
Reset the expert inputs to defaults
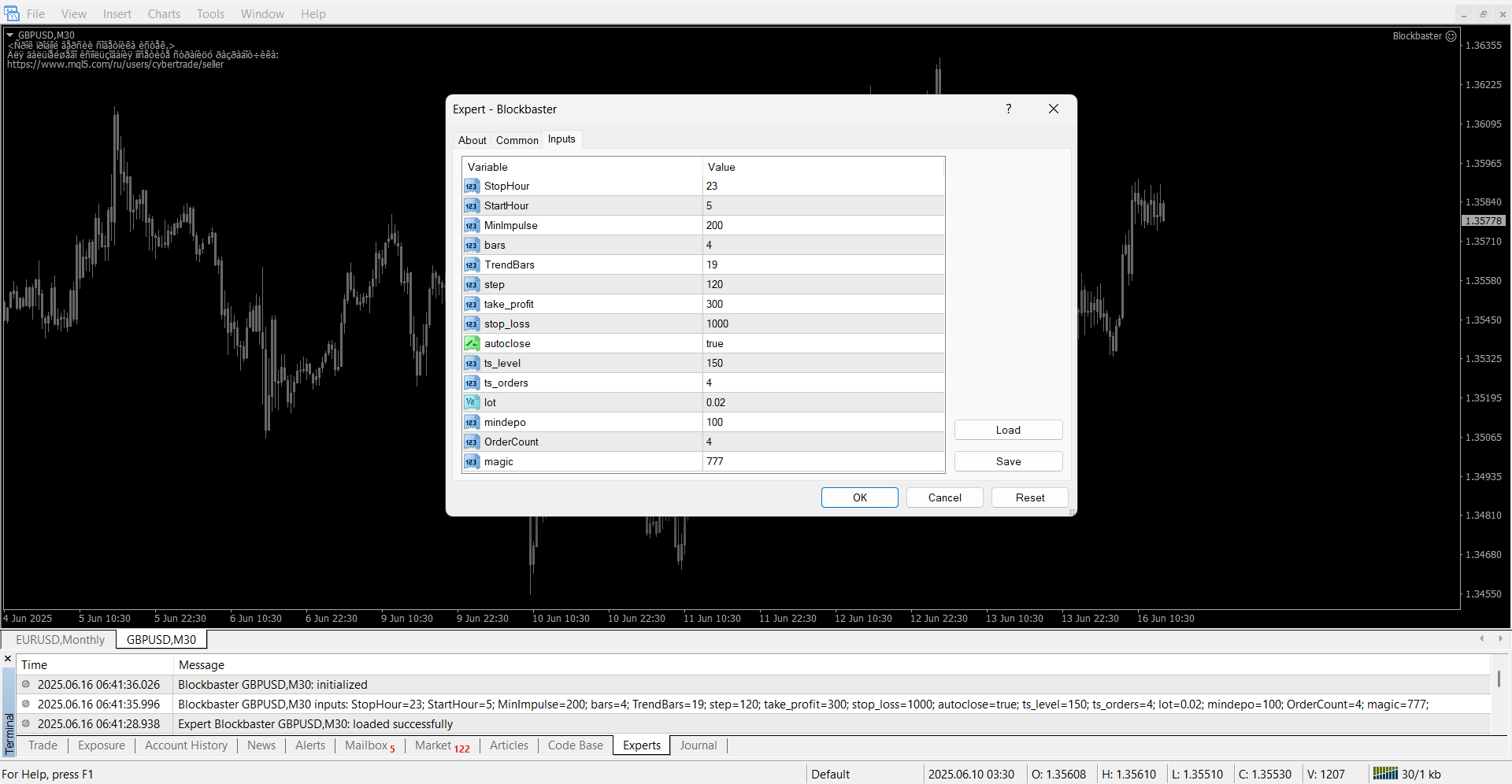pos(1029,497)
